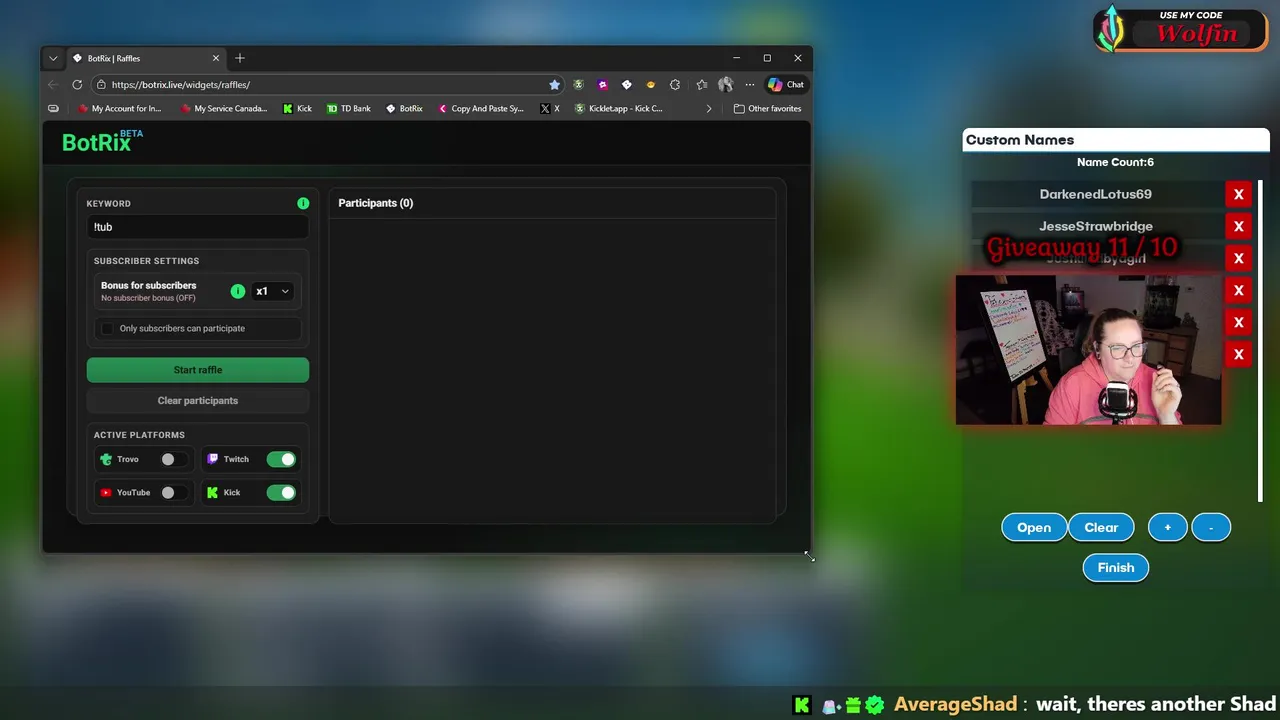Open the X bookmark

[550, 108]
